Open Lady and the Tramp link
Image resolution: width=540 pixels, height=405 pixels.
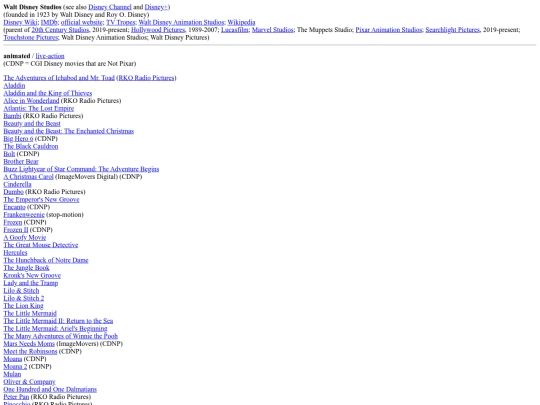(x=31, y=283)
